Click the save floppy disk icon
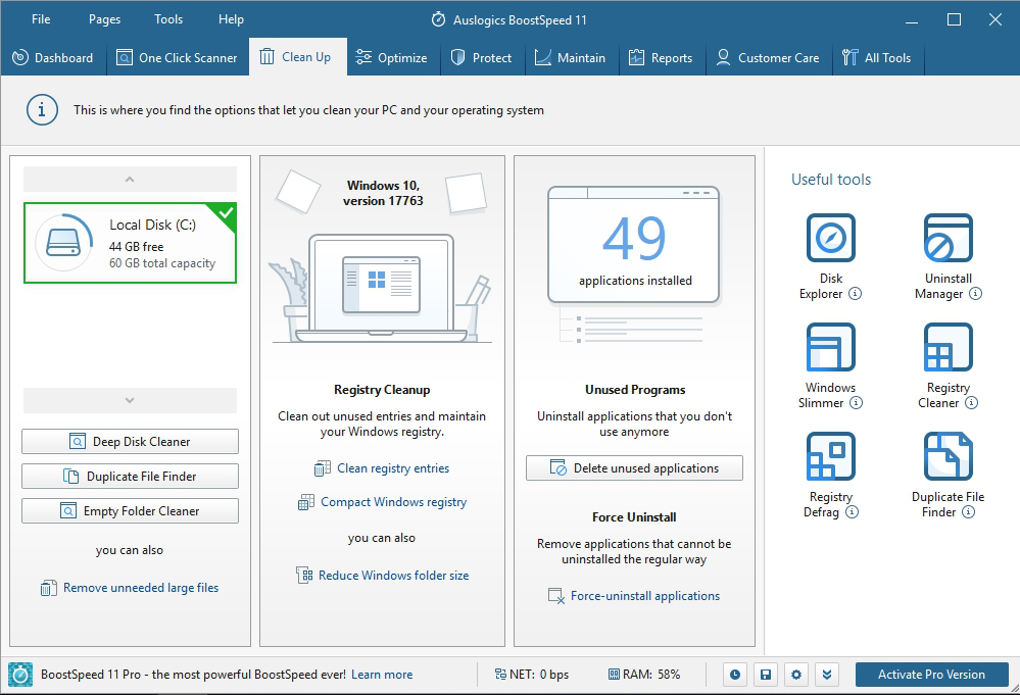 766,675
